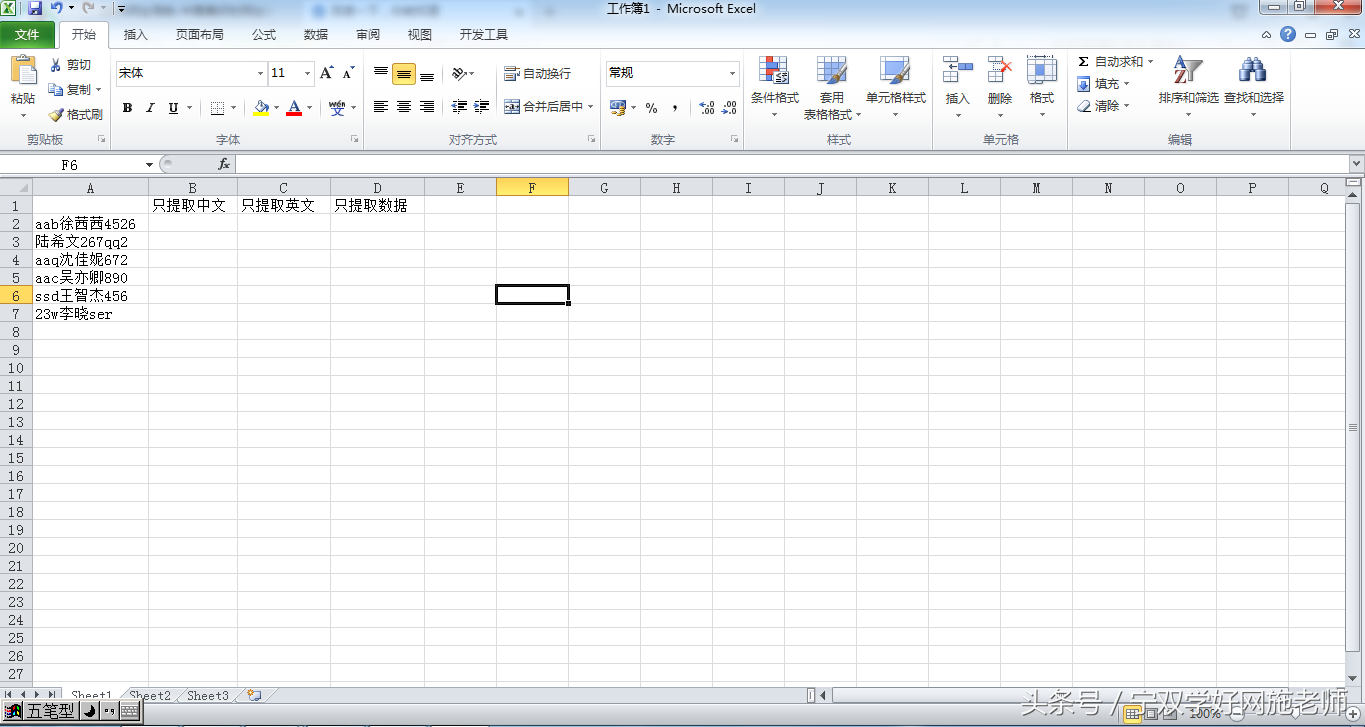This screenshot has width=1365, height=727.
Task: Click the percent style icon
Action: 651,108
